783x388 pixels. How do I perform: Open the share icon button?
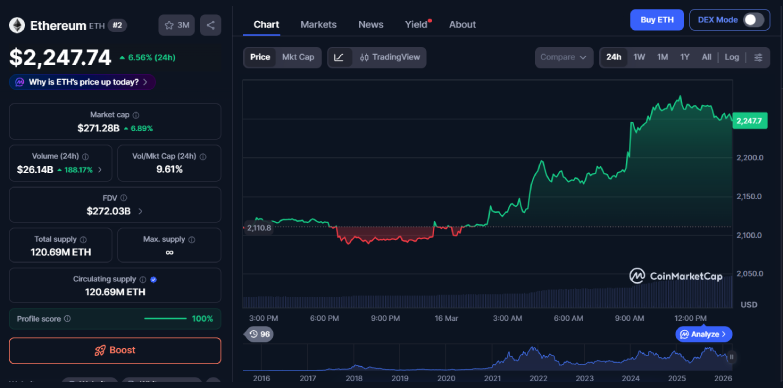[210, 25]
